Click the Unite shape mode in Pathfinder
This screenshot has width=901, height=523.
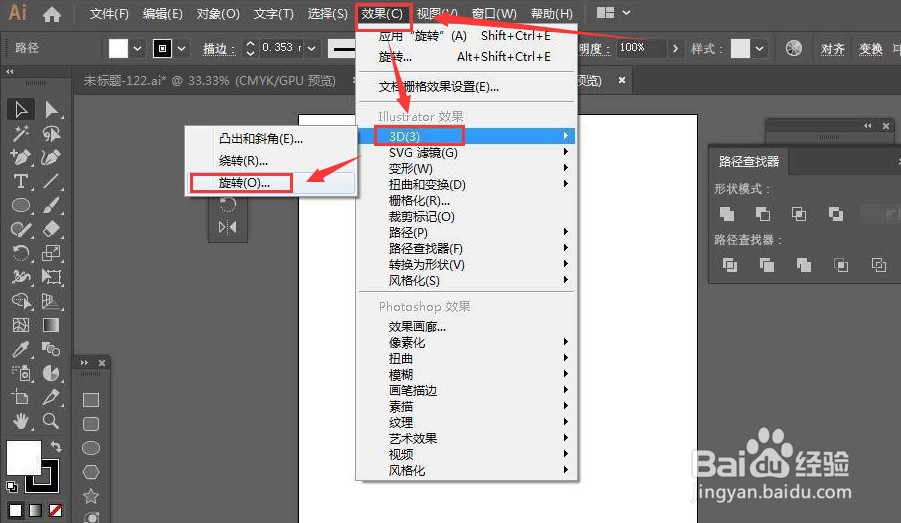(727, 214)
